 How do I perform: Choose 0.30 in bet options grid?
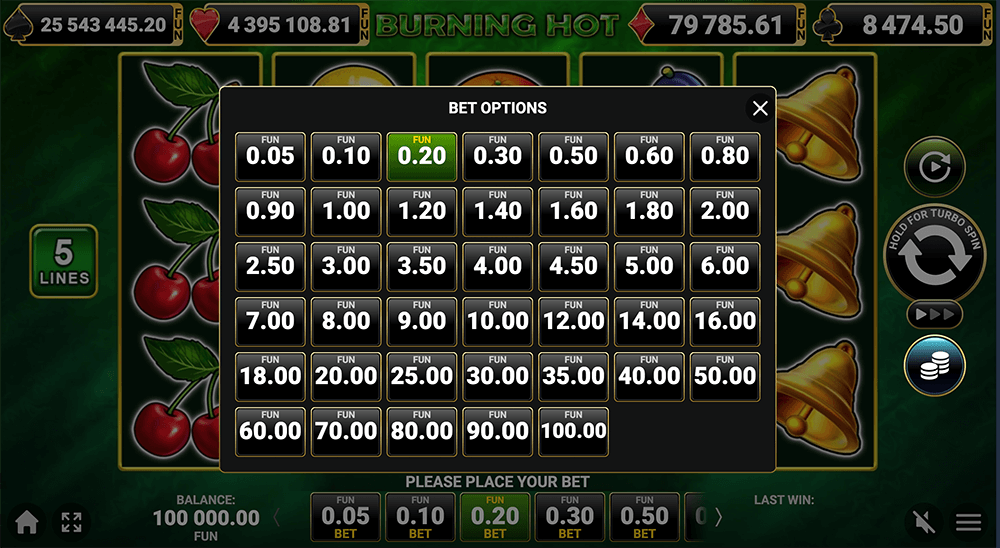tap(497, 157)
